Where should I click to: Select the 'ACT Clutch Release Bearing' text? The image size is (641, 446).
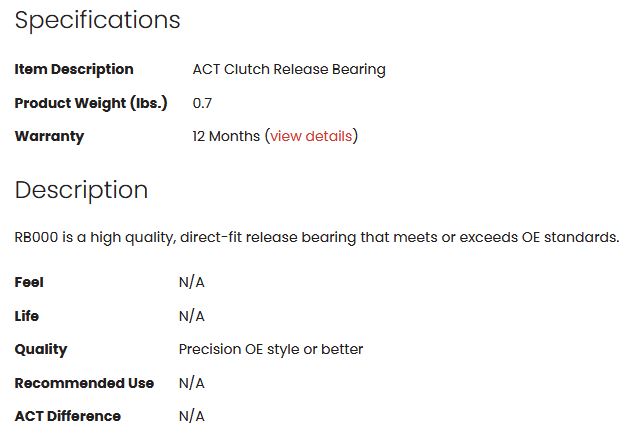(x=289, y=69)
